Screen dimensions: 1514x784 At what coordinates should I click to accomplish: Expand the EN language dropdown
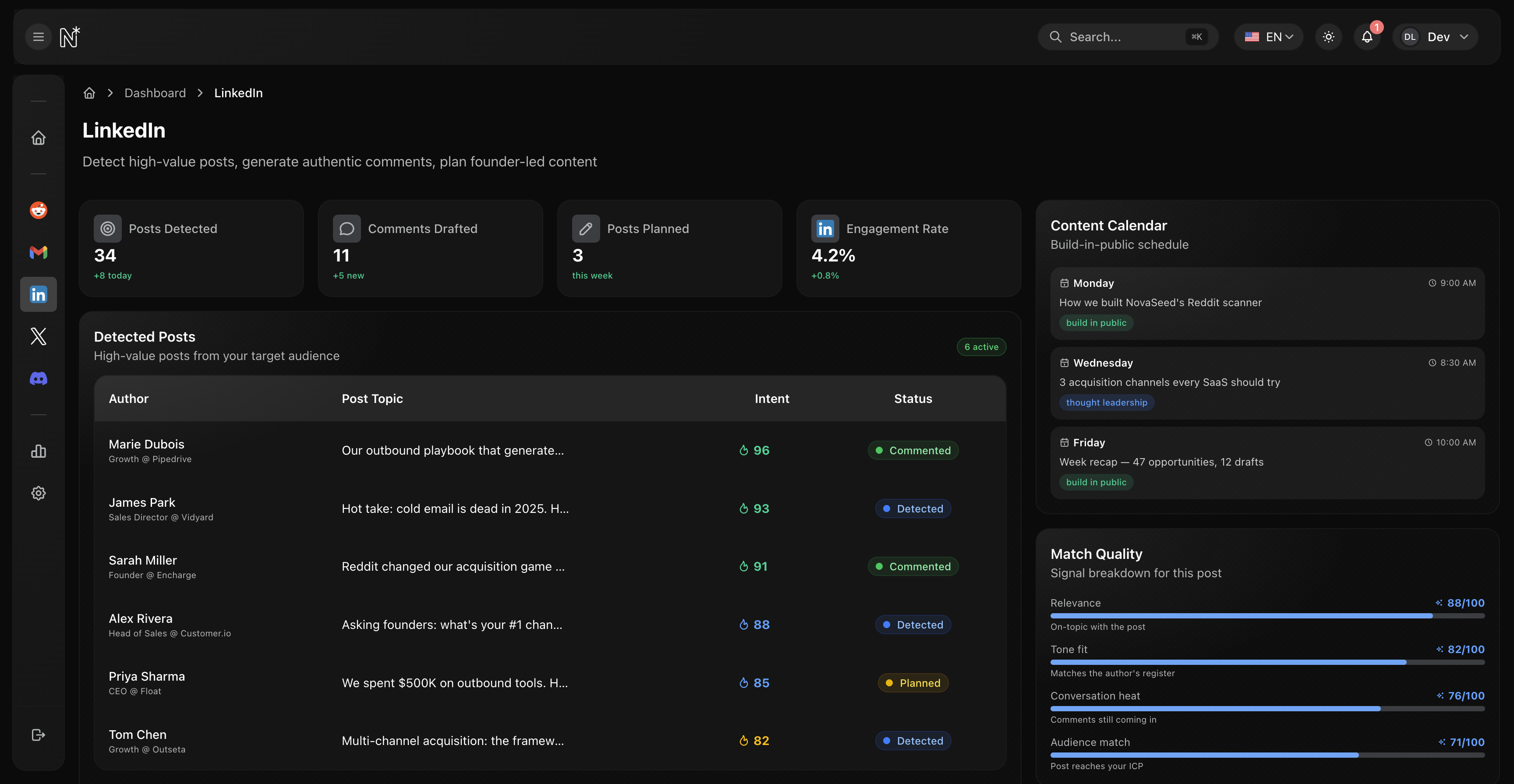click(x=1268, y=36)
